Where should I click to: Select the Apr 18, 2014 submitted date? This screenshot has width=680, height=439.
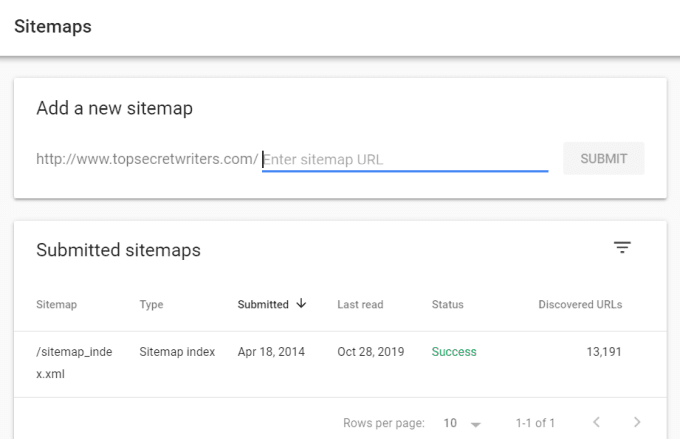pos(271,352)
